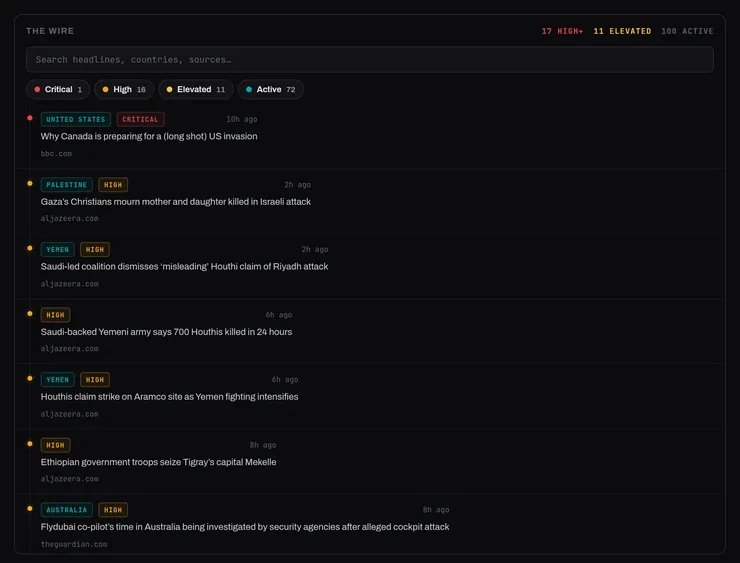740x563 pixels.
Task: Click HIGH badge on Mekelle story
Action: (x=55, y=445)
